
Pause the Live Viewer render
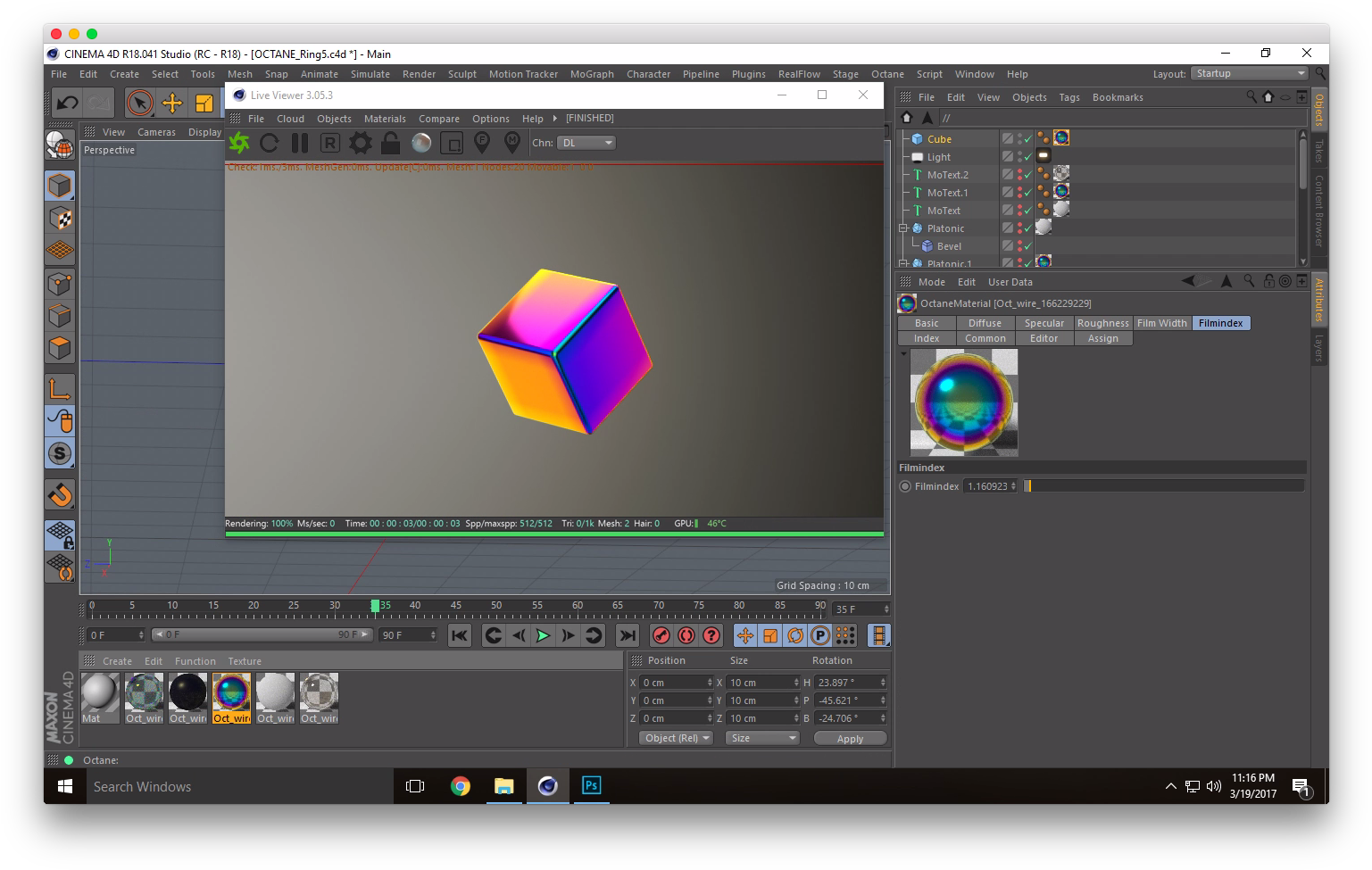click(300, 143)
